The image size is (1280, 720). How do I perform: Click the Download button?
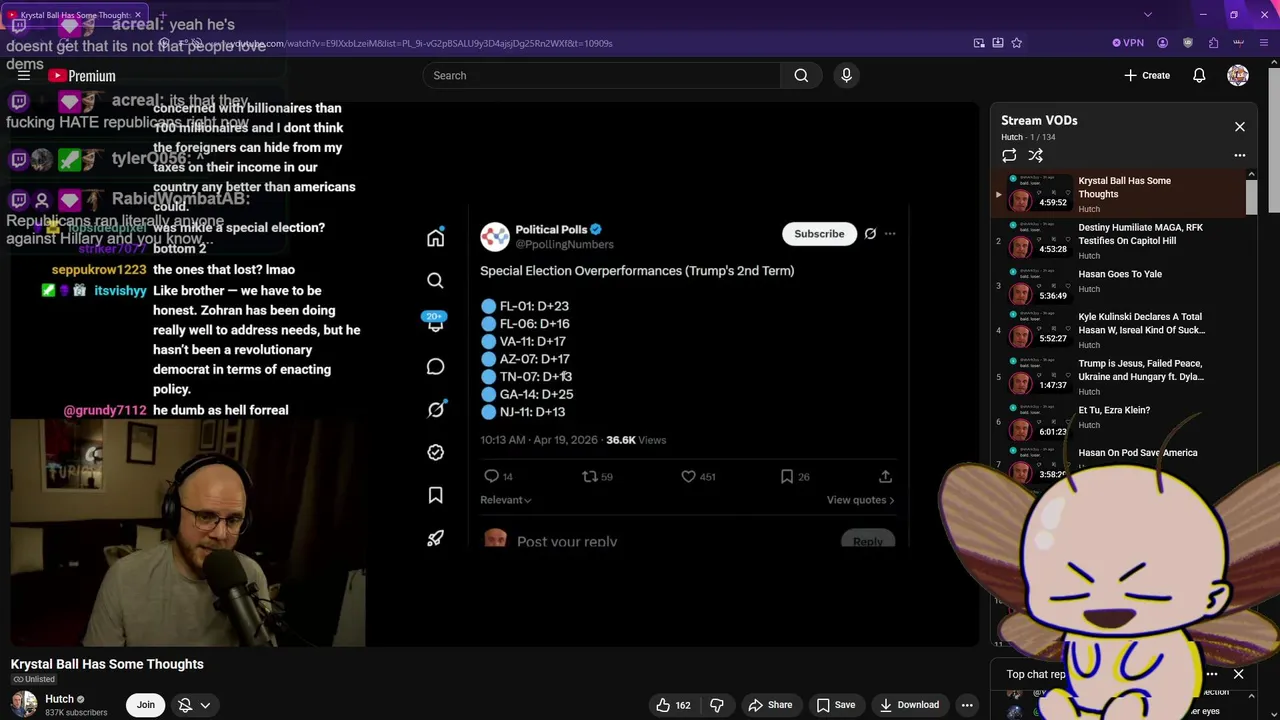pyautogui.click(x=909, y=705)
